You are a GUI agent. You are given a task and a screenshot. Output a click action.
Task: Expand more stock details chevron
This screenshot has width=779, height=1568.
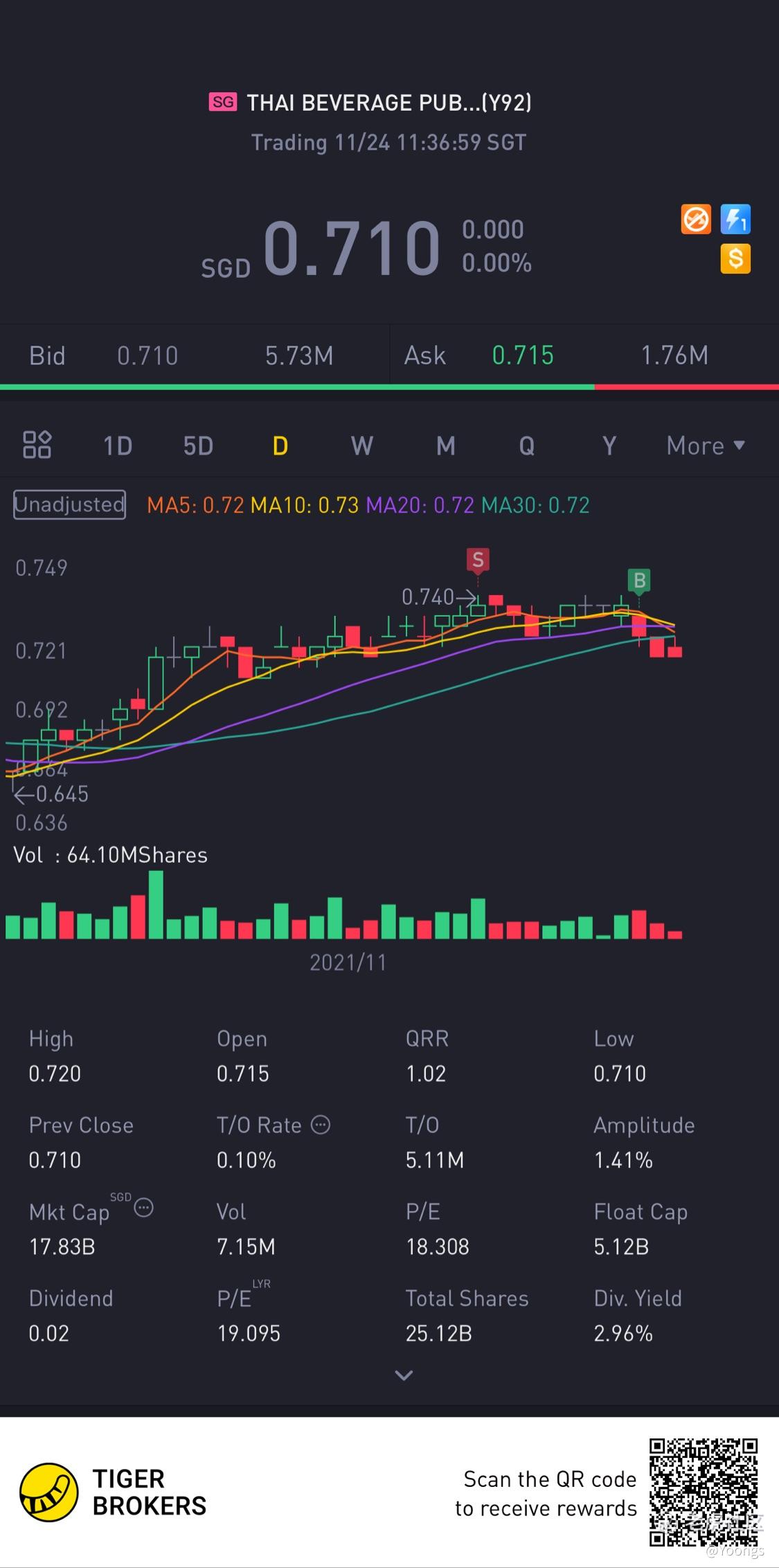[404, 1375]
